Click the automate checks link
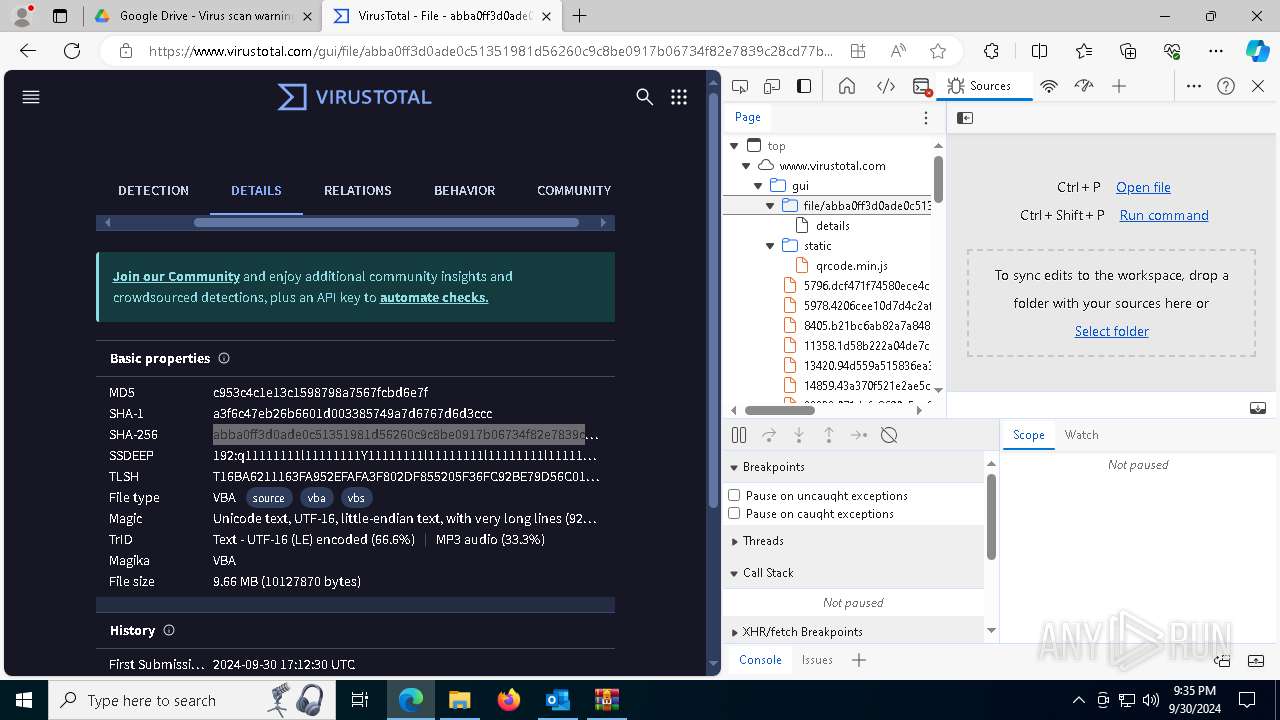This screenshot has width=1280, height=720. point(434,297)
